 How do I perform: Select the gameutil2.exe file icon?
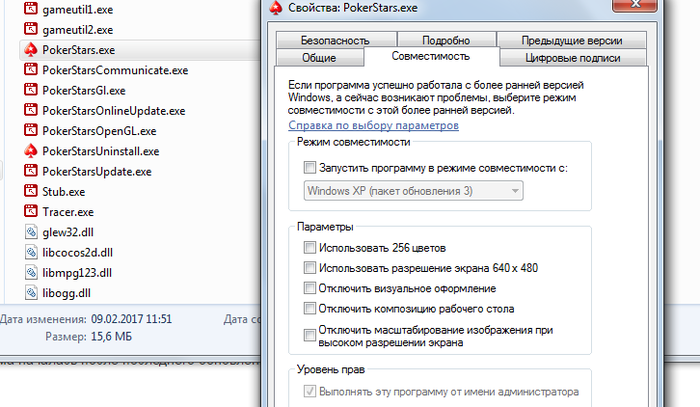30,29
